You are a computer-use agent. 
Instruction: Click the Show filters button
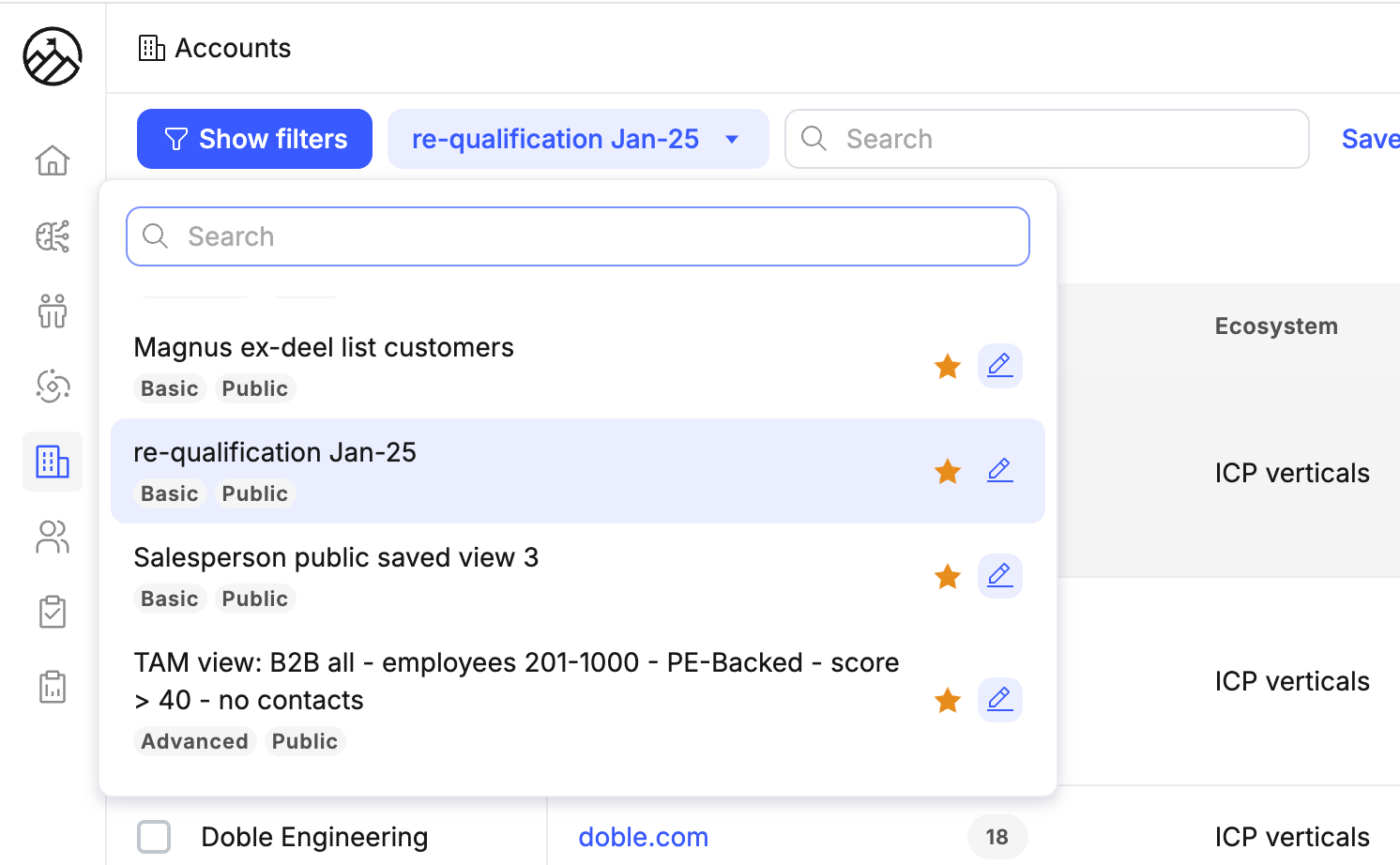pos(254,139)
